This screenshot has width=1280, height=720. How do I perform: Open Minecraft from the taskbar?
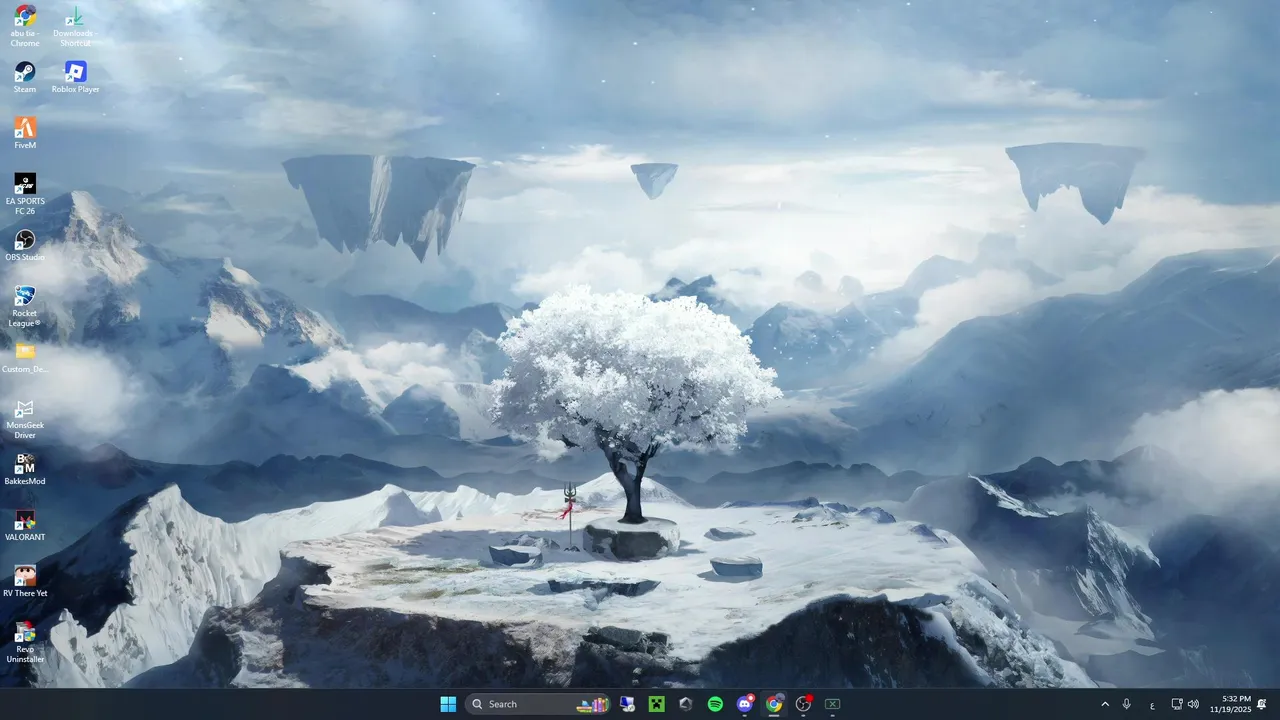656,704
